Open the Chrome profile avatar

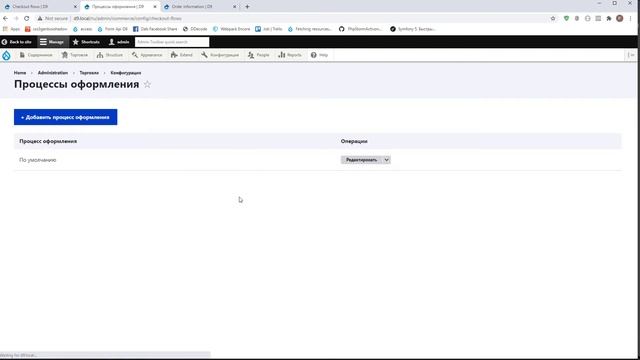pos(620,18)
